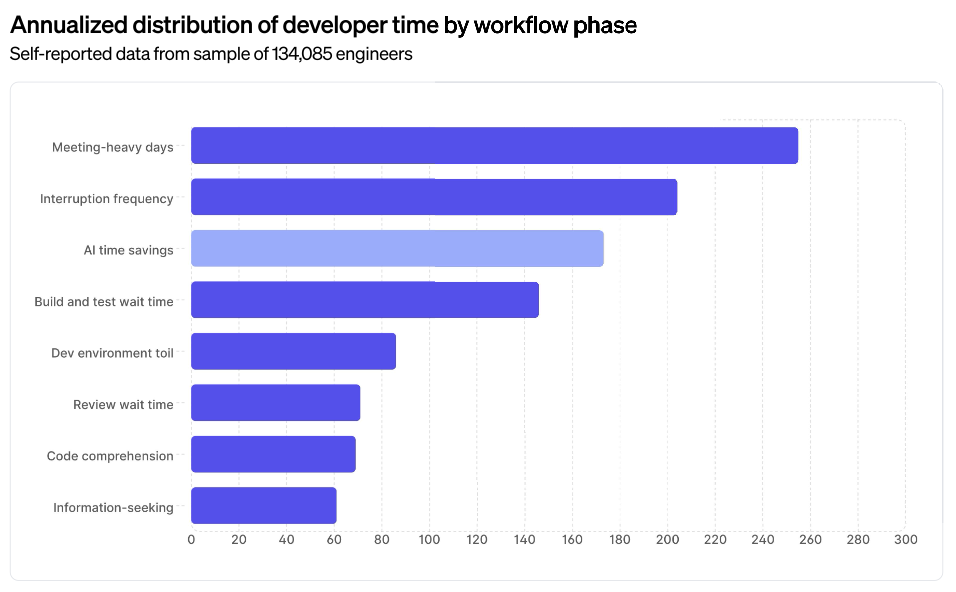
Task: Click the Meeting-heavy days bar
Action: (x=494, y=146)
